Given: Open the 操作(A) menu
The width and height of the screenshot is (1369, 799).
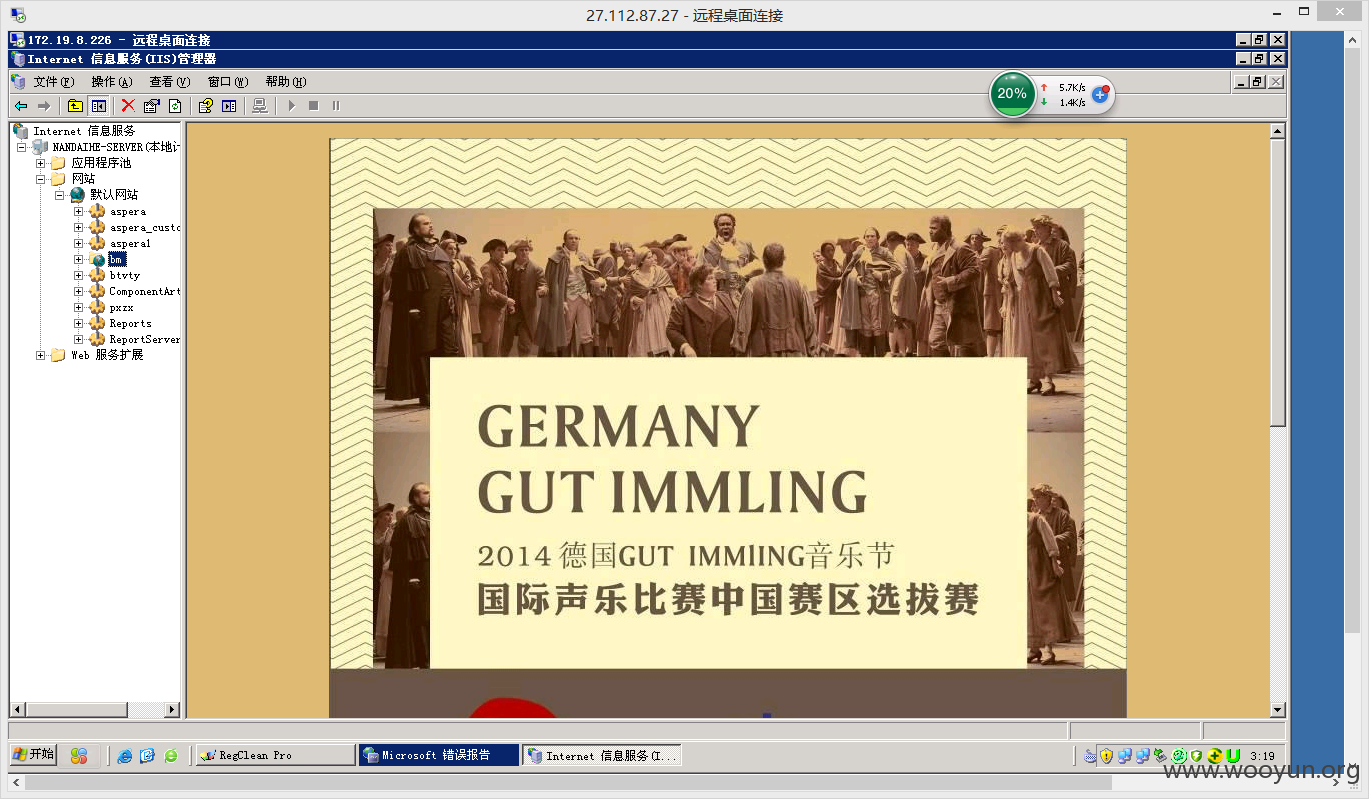Looking at the screenshot, I should (x=111, y=82).
